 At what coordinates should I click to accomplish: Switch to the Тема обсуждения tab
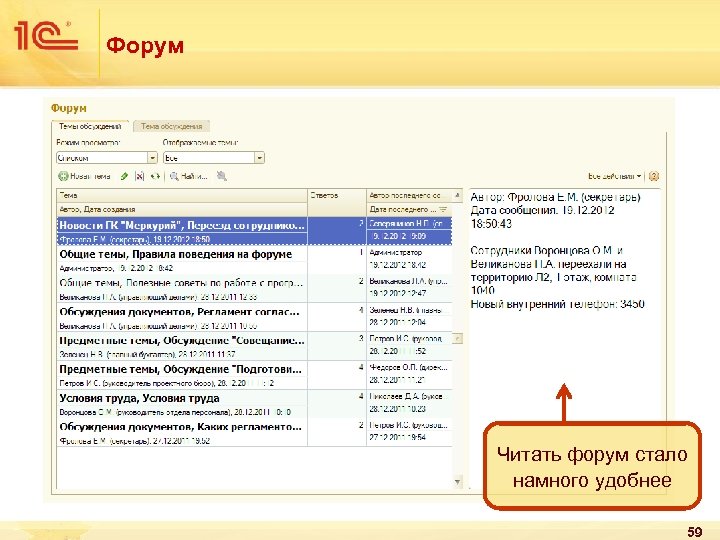click(171, 126)
